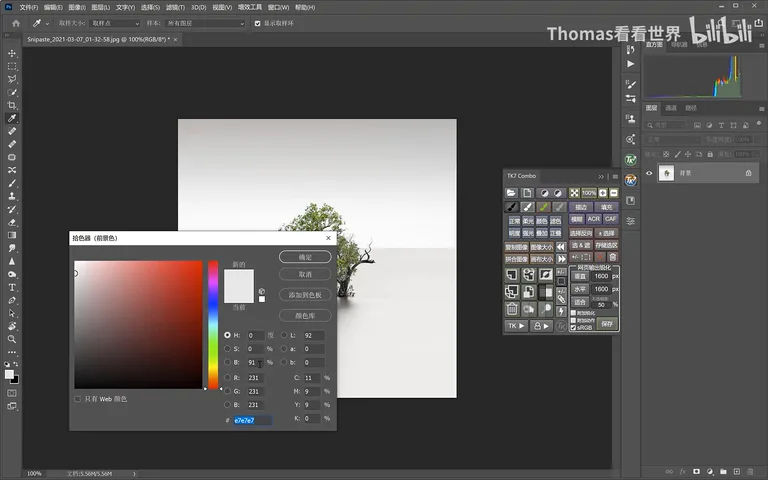The width and height of the screenshot is (768, 480).
Task: Click the 确定 button in color picker
Action: pos(305,257)
